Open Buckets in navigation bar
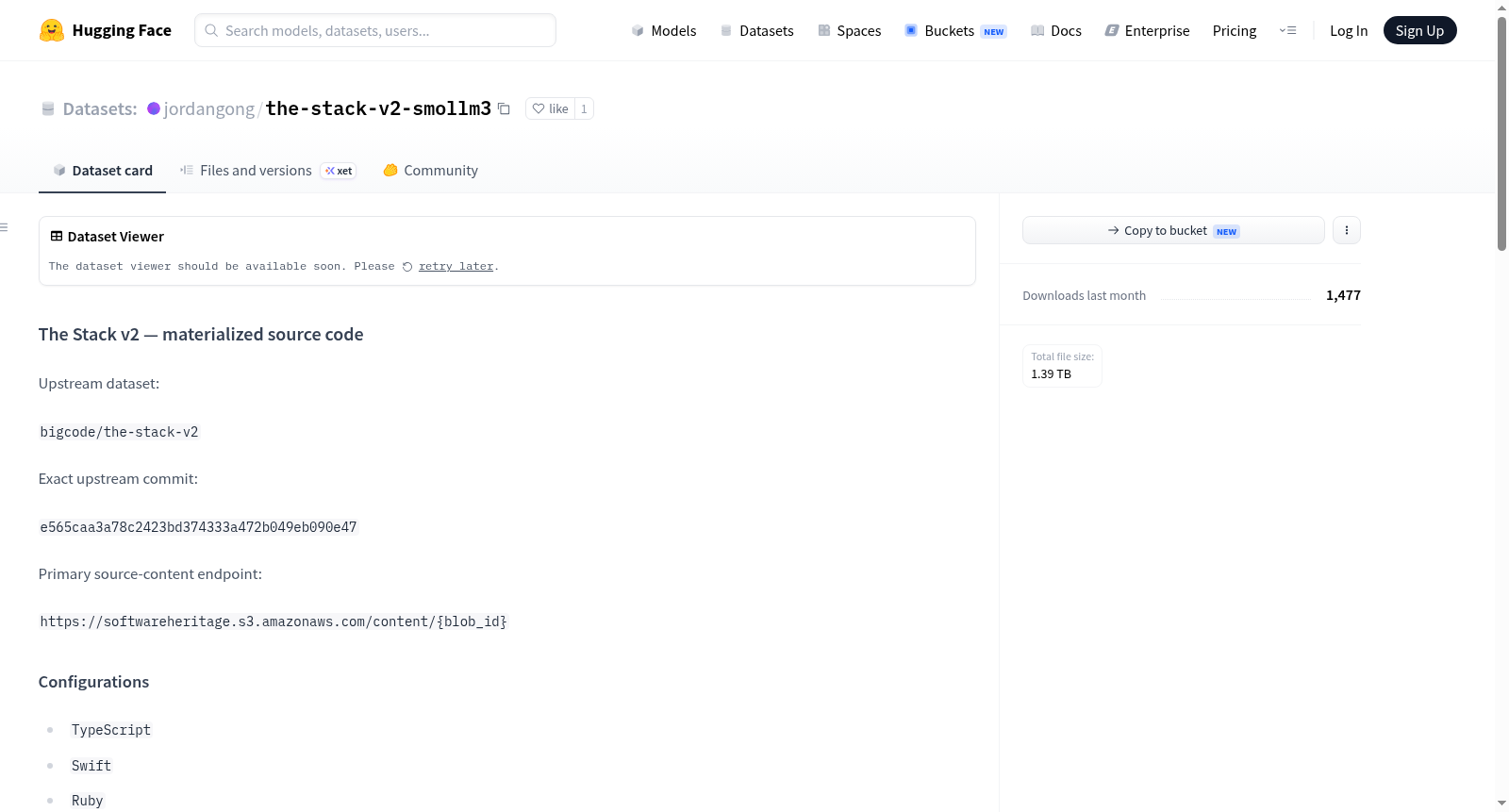Viewport: 1509px width, 812px height. click(x=955, y=30)
